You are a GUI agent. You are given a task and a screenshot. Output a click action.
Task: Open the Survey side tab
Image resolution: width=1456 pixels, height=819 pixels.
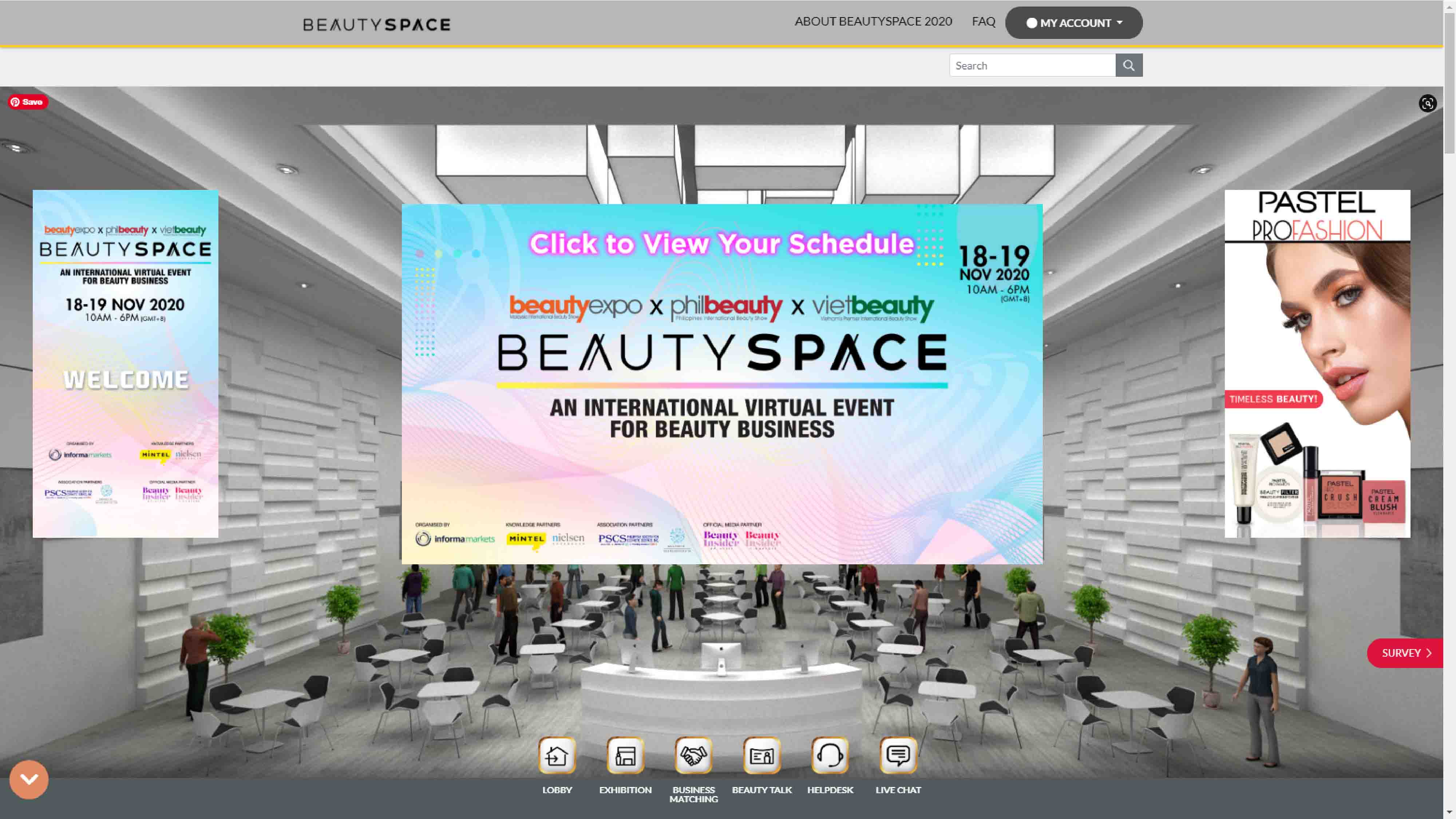click(1405, 653)
